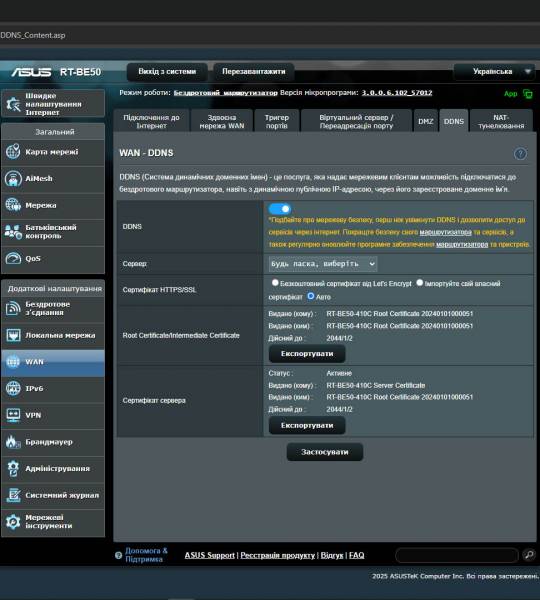Click the Перезавантажити reboot button
Image resolution: width=540 pixels, height=600 pixels.
pyautogui.click(x=253, y=72)
